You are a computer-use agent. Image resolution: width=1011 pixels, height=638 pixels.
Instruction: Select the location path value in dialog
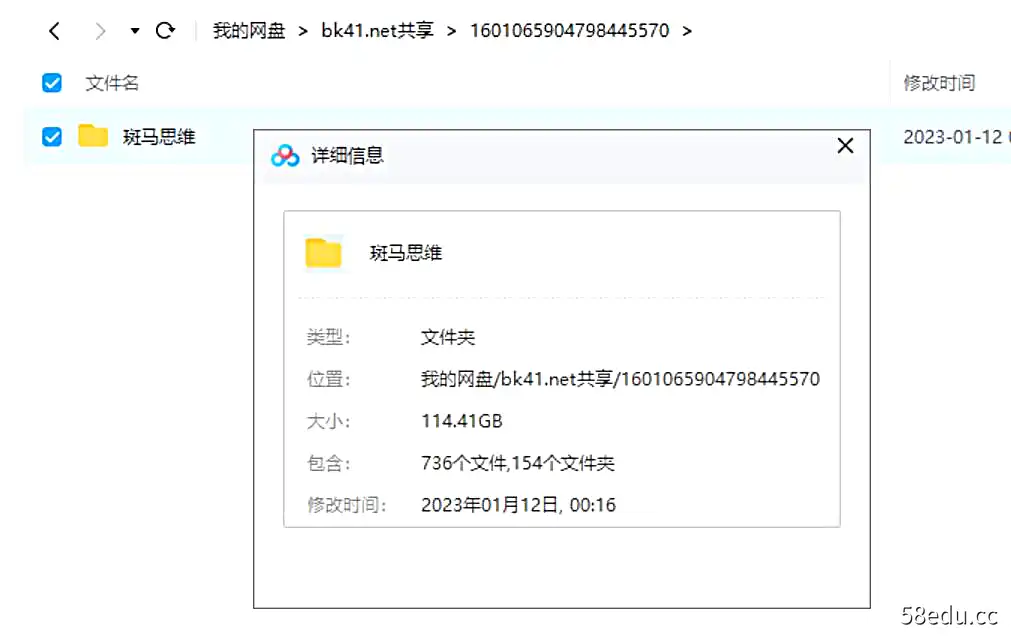(620, 379)
